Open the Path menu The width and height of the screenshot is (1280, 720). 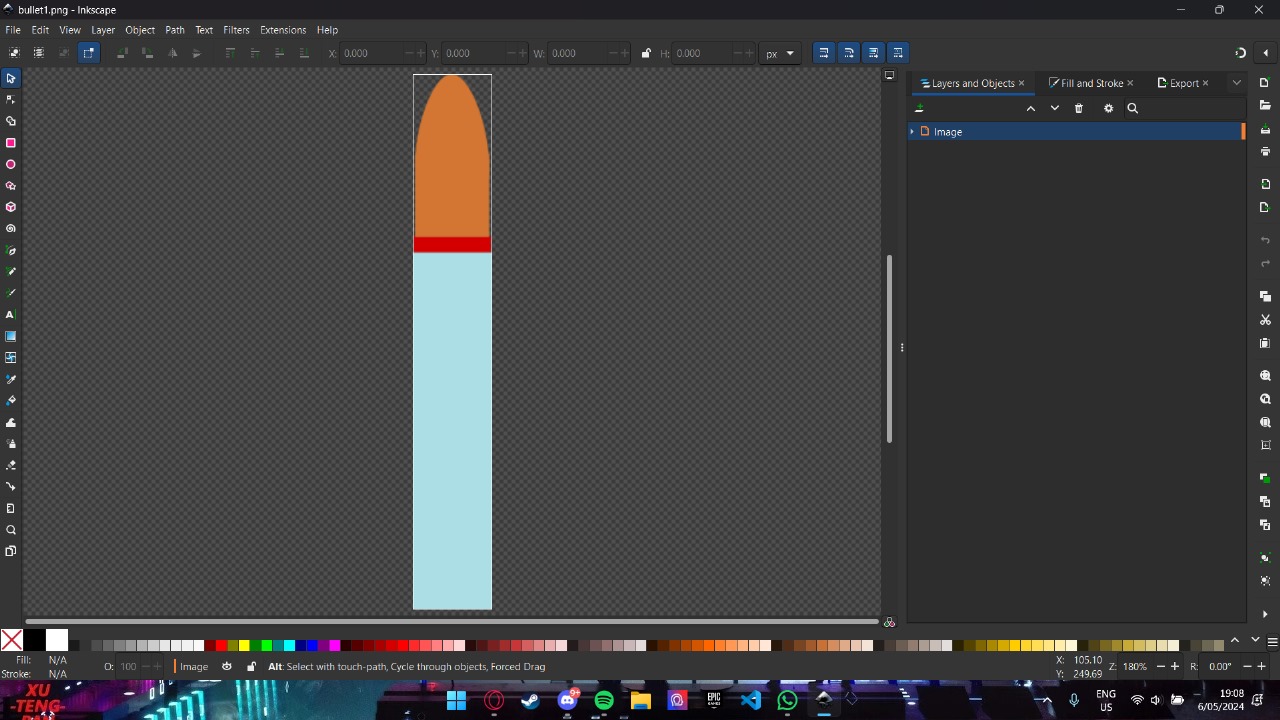175,30
